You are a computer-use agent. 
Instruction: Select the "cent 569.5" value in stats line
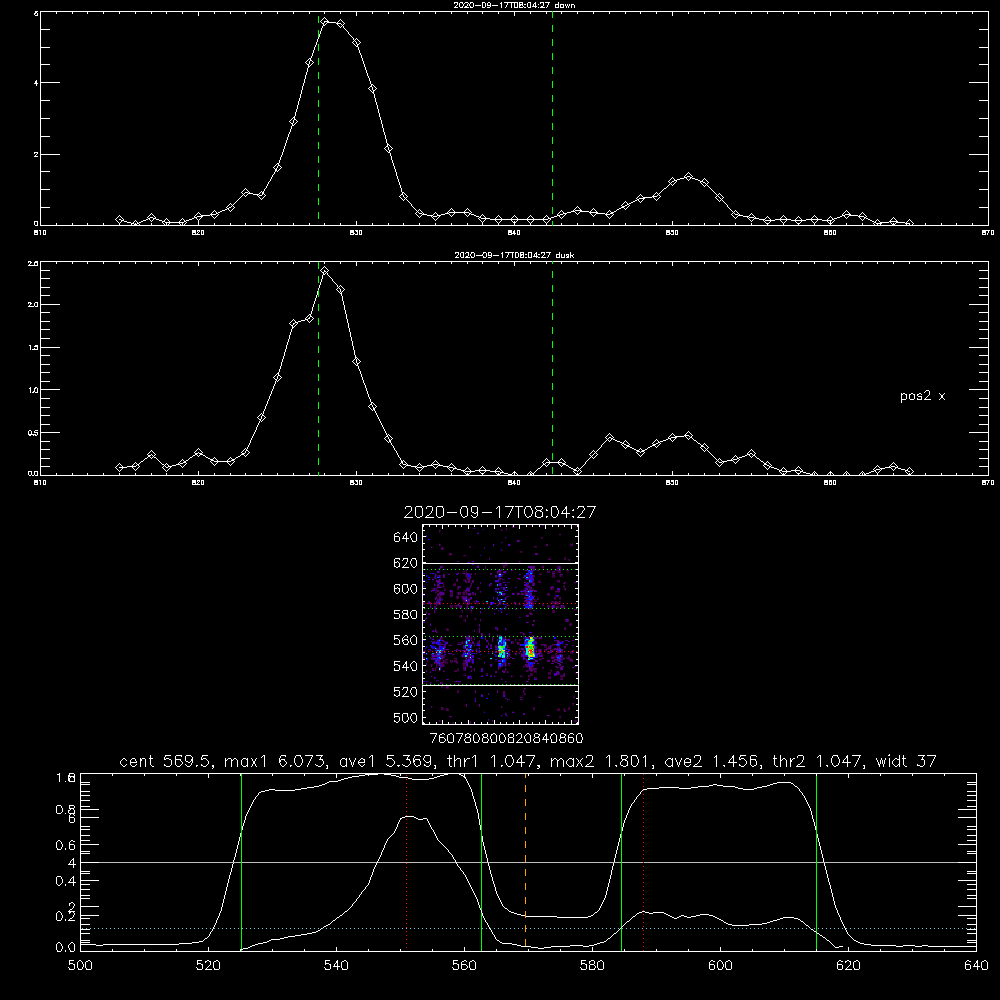click(166, 761)
